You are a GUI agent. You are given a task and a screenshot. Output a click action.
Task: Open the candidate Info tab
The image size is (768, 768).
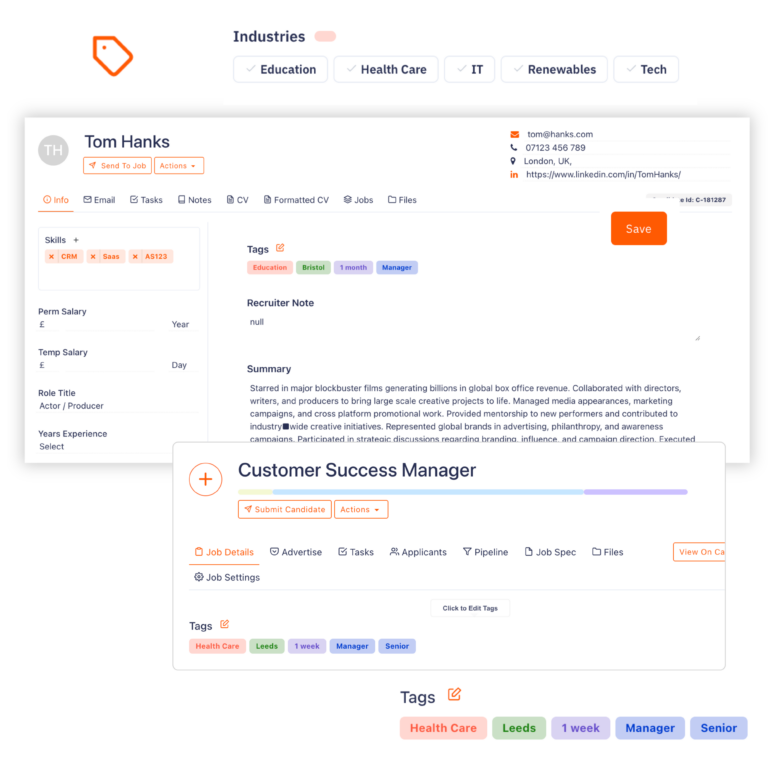click(56, 200)
